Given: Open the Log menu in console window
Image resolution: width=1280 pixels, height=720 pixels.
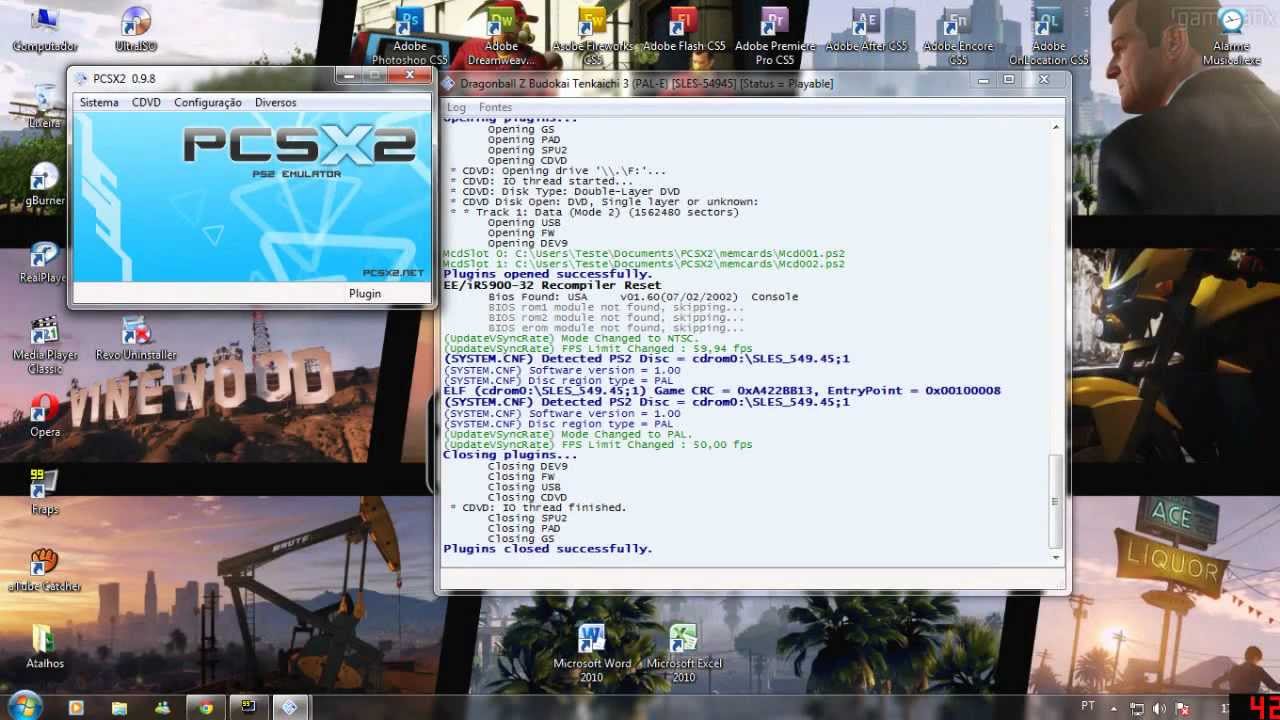Looking at the screenshot, I should pyautogui.click(x=456, y=107).
